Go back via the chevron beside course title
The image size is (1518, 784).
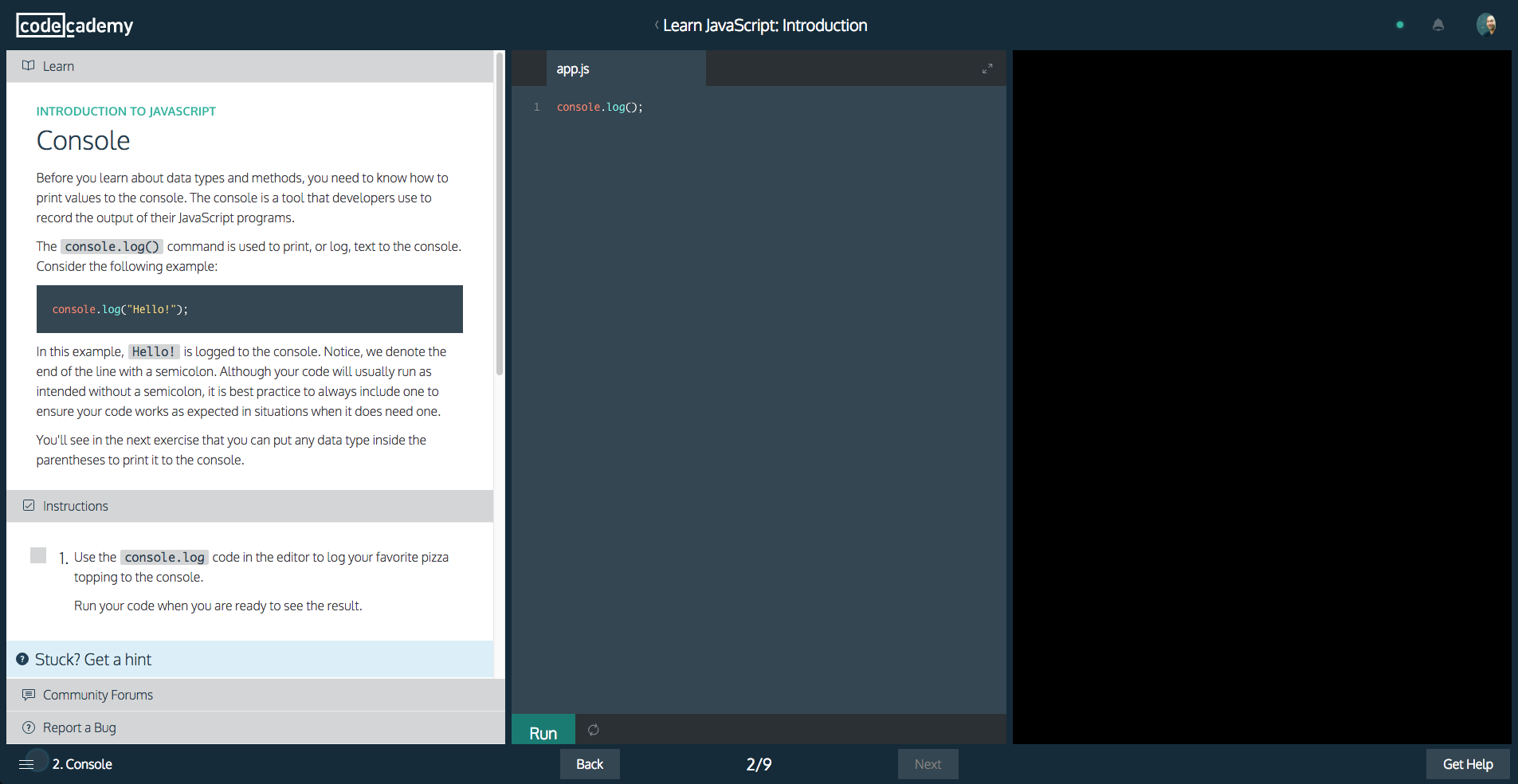[657, 25]
